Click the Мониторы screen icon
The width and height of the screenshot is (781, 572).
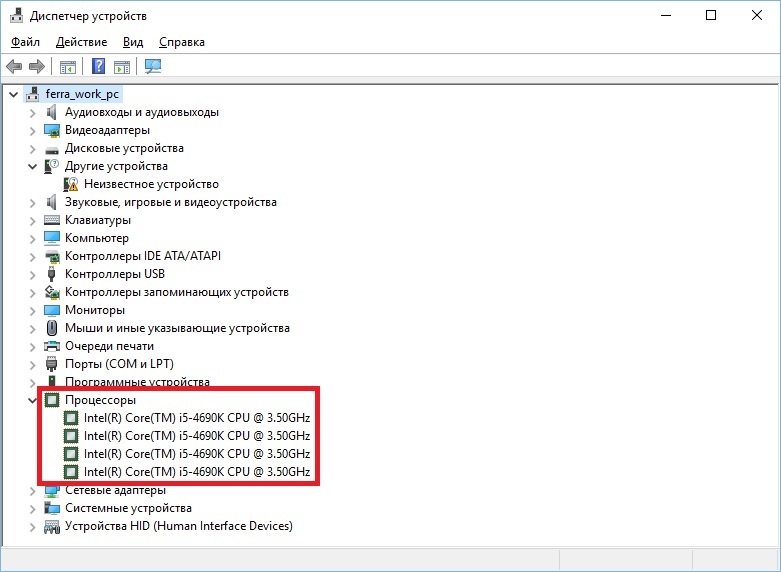pyautogui.click(x=51, y=310)
